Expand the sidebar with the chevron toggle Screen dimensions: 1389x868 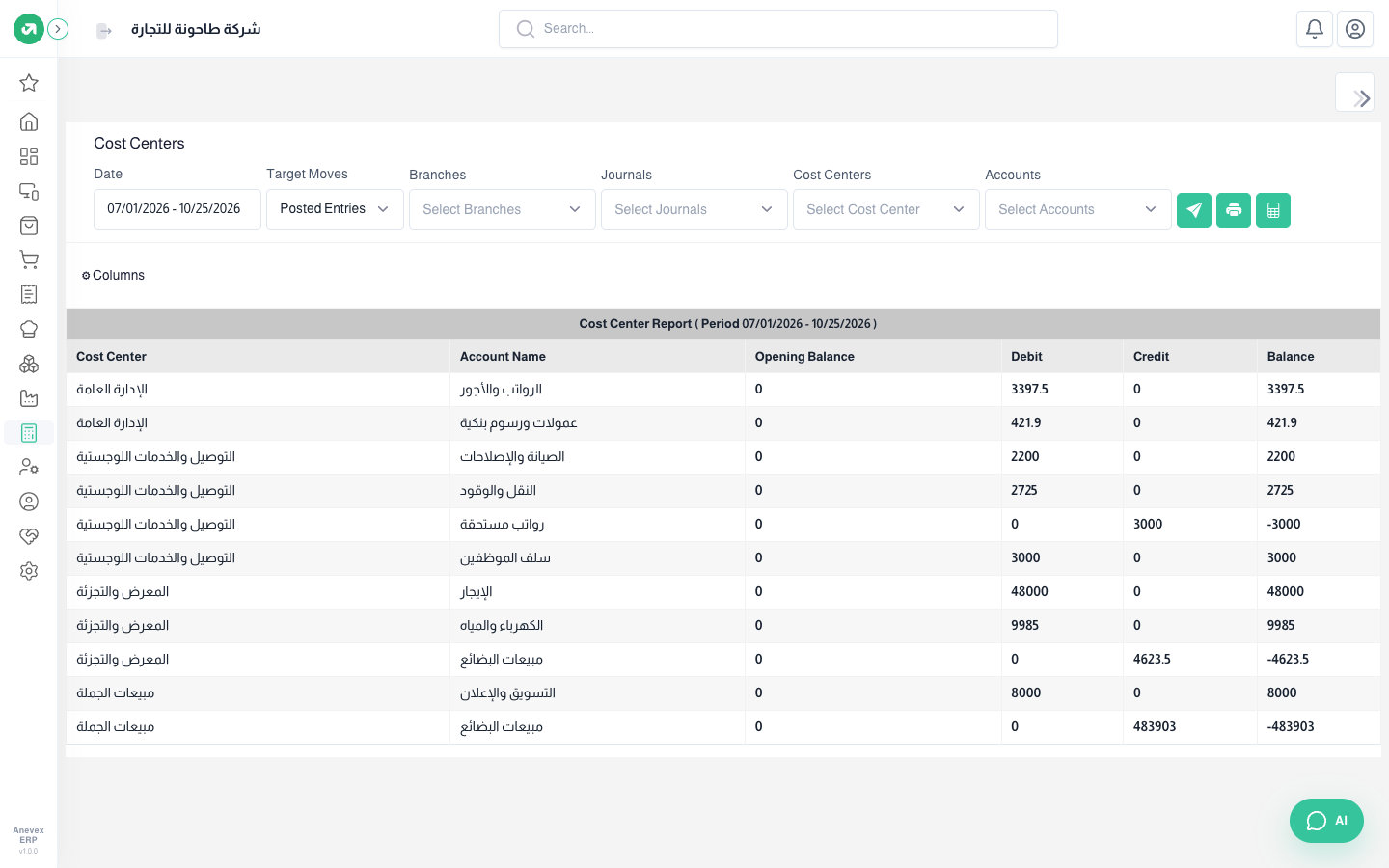58,29
